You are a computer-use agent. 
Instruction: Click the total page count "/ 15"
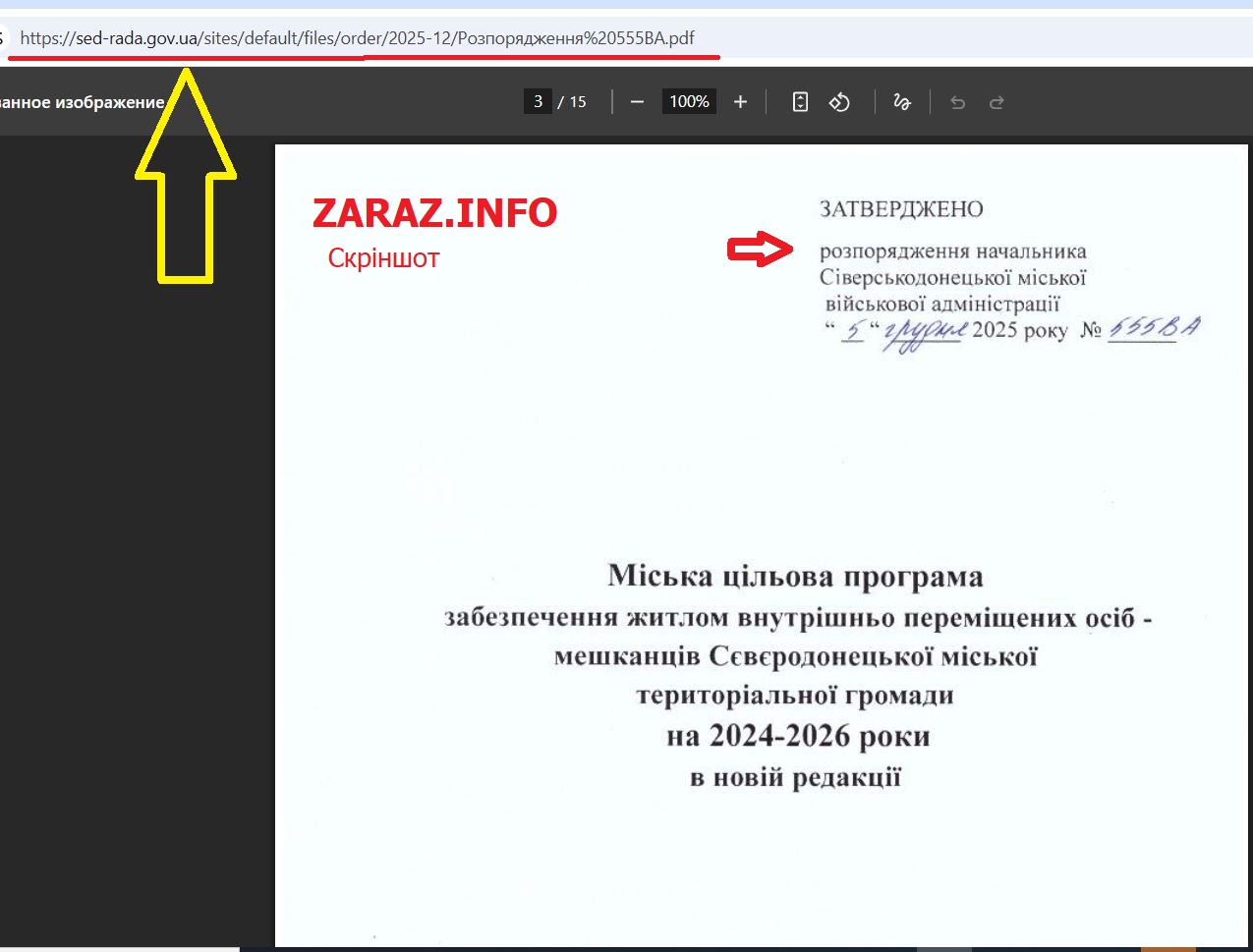pos(572,102)
